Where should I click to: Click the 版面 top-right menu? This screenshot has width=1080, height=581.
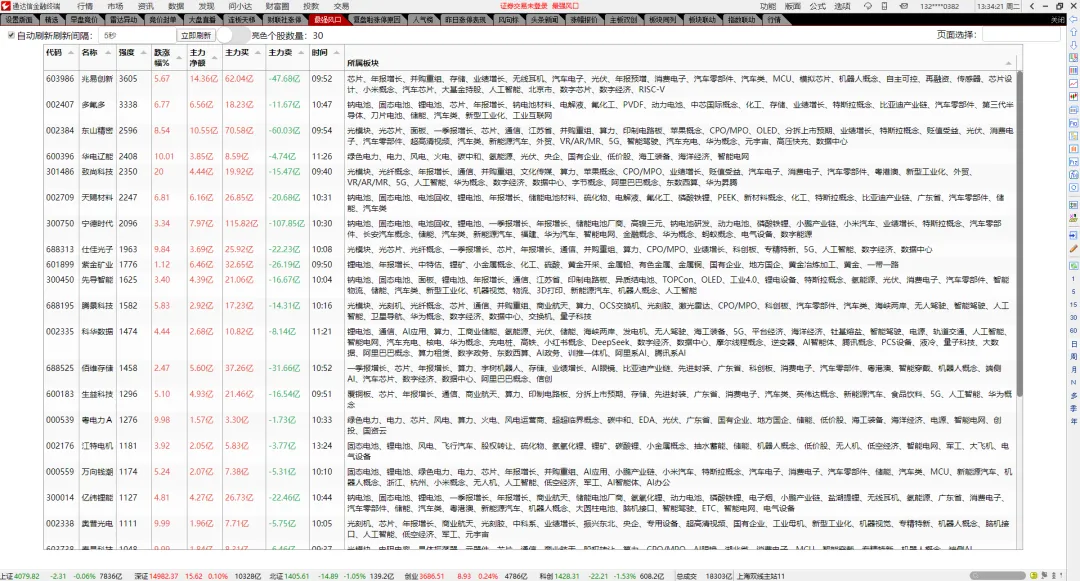(793, 6)
